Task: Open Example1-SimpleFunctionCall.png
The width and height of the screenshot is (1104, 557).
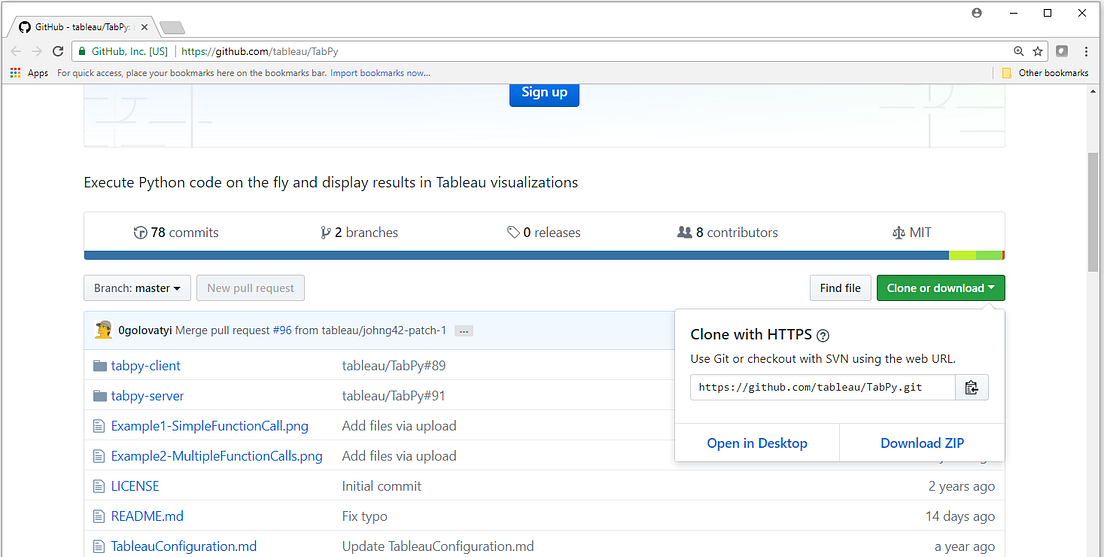Action: click(210, 426)
